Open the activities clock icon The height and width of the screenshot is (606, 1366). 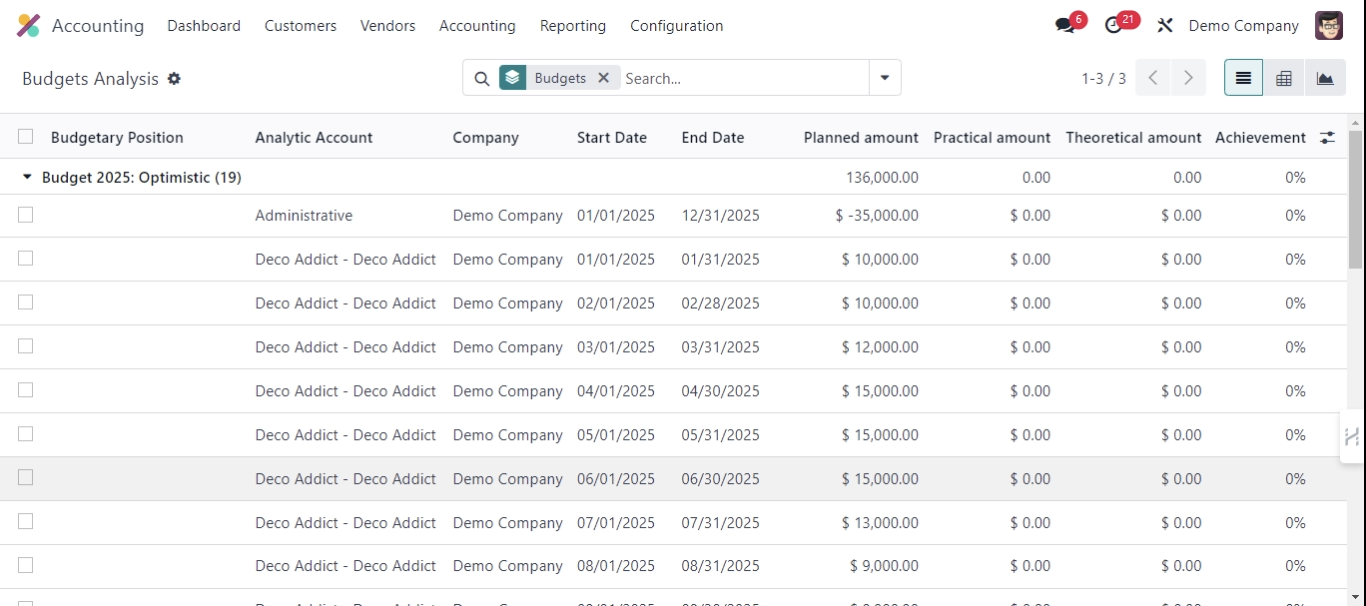tap(1112, 22)
